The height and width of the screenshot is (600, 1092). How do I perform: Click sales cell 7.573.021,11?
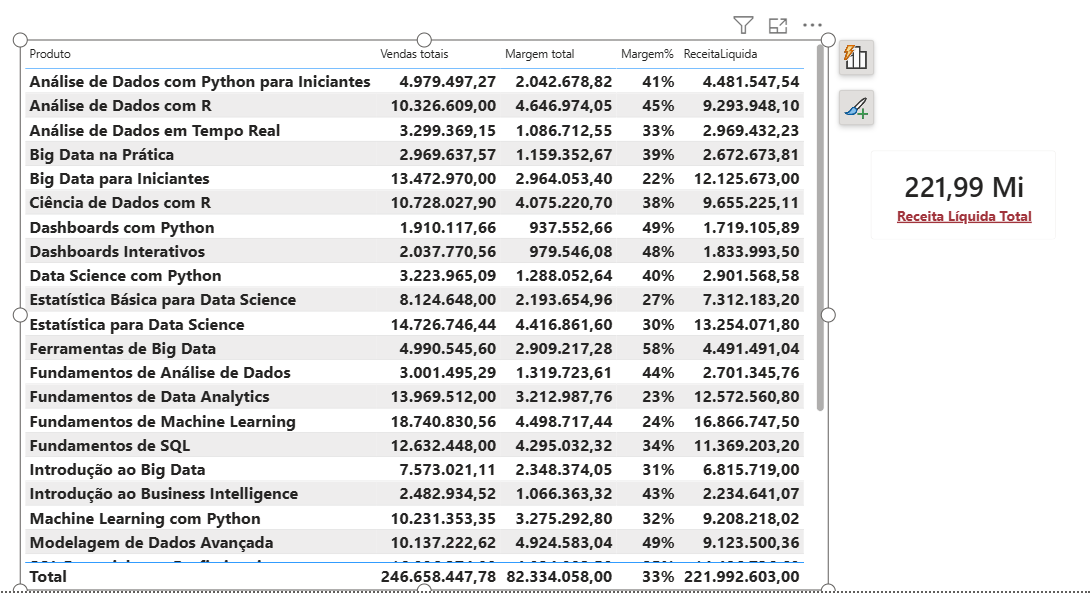(x=447, y=470)
